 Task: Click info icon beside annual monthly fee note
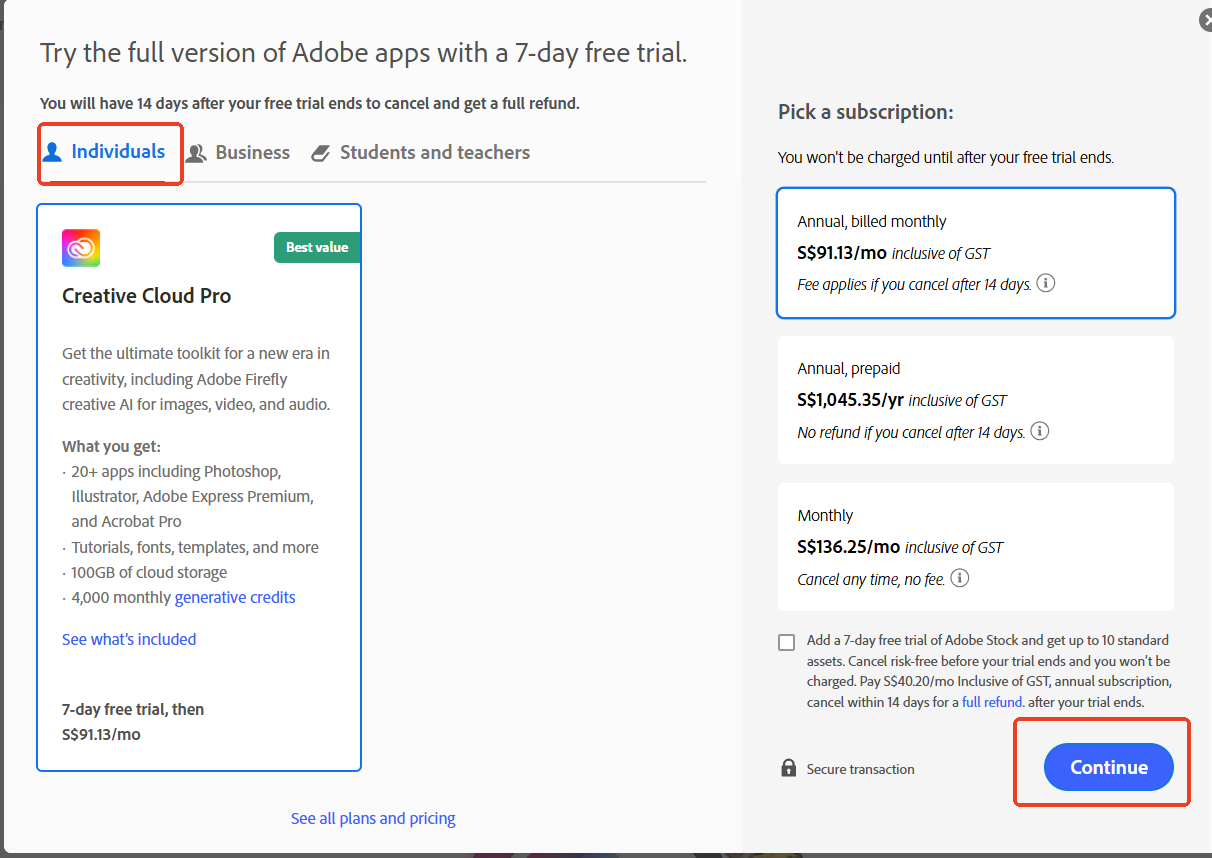coord(1046,284)
